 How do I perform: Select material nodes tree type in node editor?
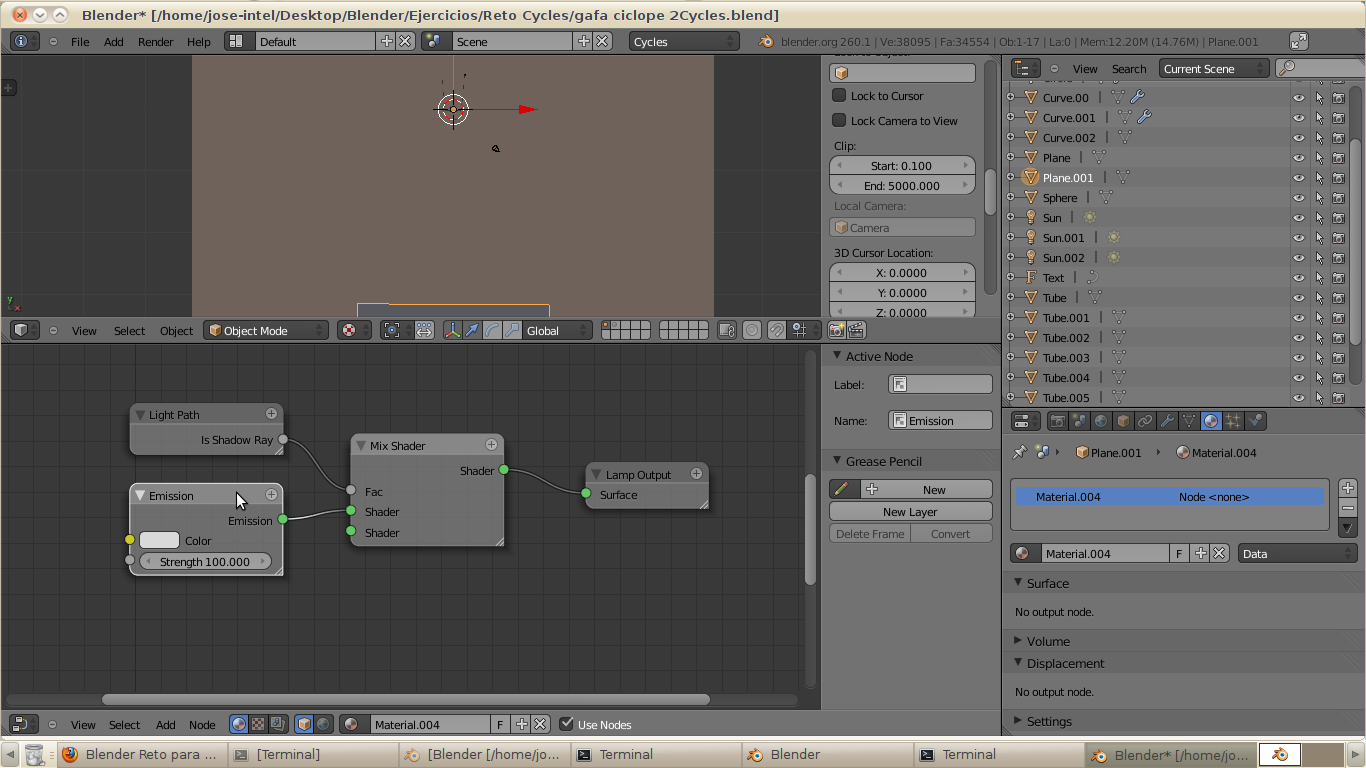tap(239, 724)
